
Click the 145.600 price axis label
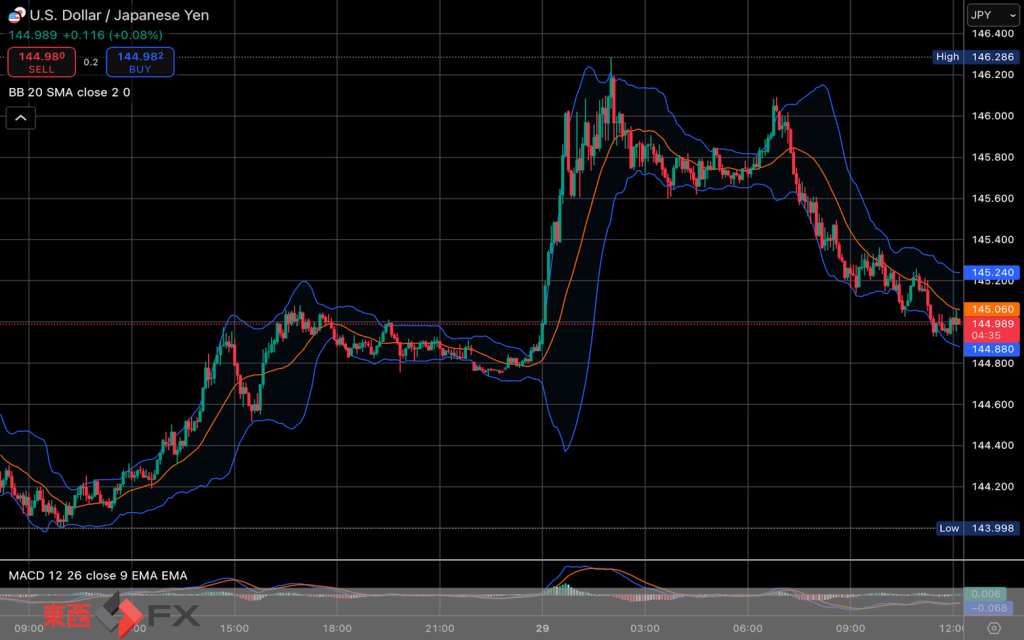point(993,198)
